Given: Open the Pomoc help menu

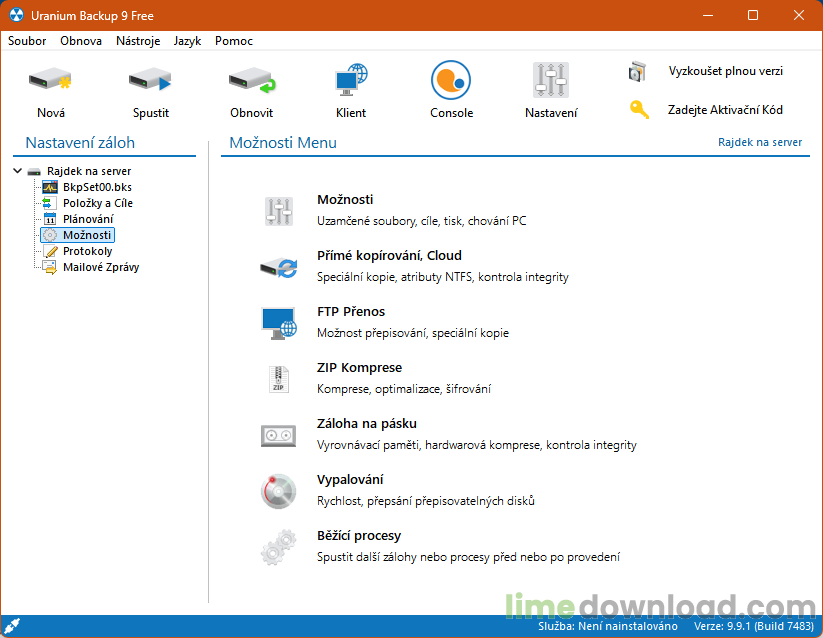Looking at the screenshot, I should point(234,41).
